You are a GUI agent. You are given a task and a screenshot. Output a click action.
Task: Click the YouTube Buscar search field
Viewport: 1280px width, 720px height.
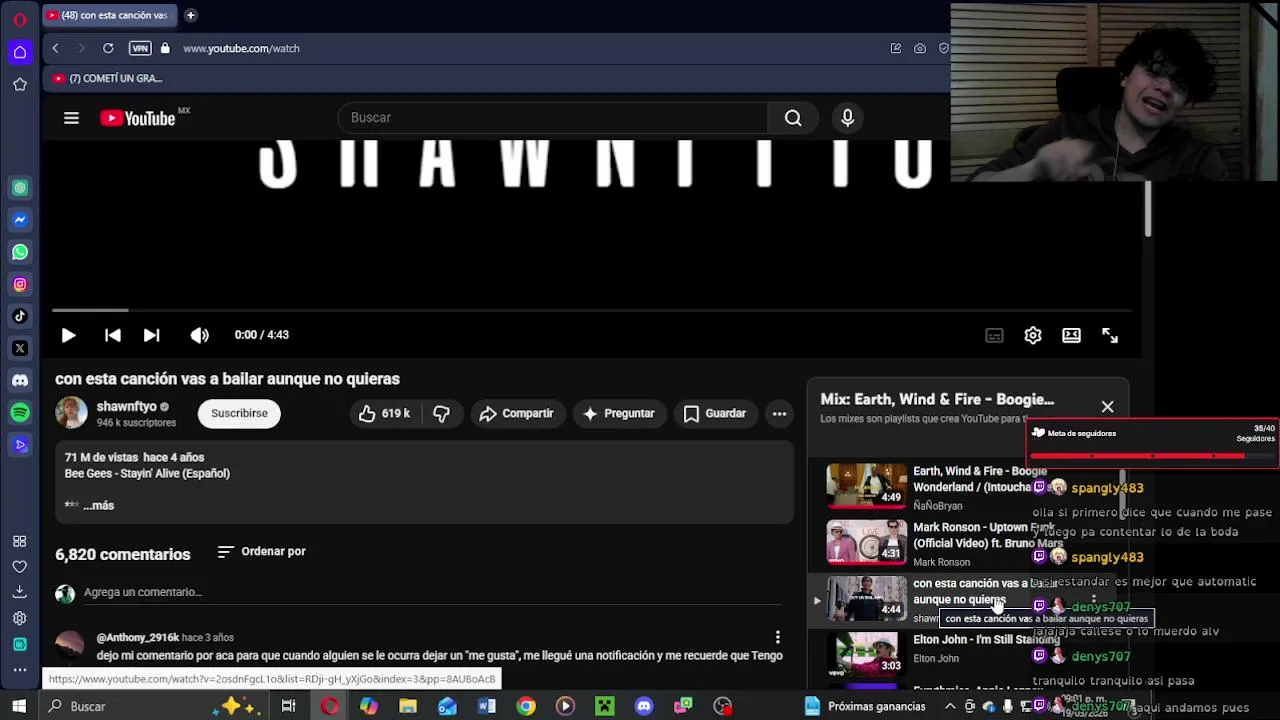pos(553,118)
